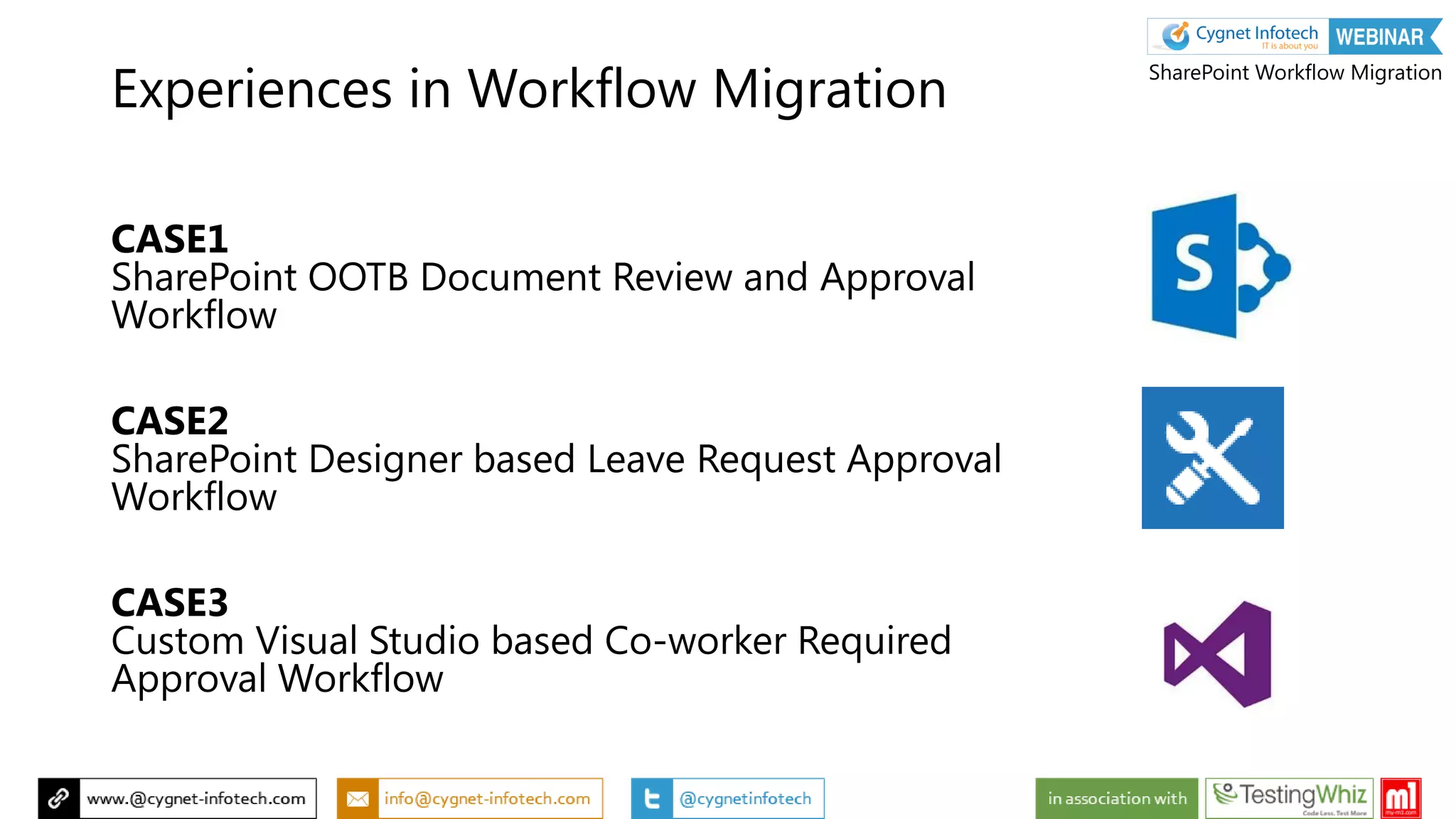The image size is (1456, 819).
Task: Click the SharePoint Designer tools icon
Action: [x=1213, y=458]
